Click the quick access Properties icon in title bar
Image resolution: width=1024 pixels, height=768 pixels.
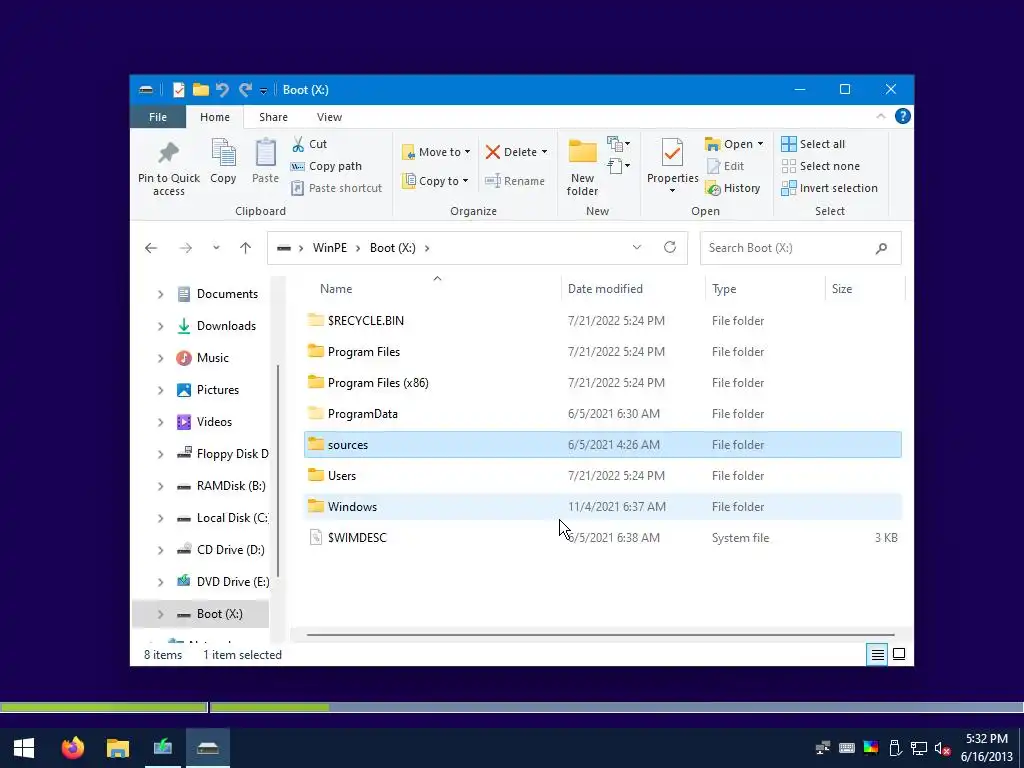point(179,90)
